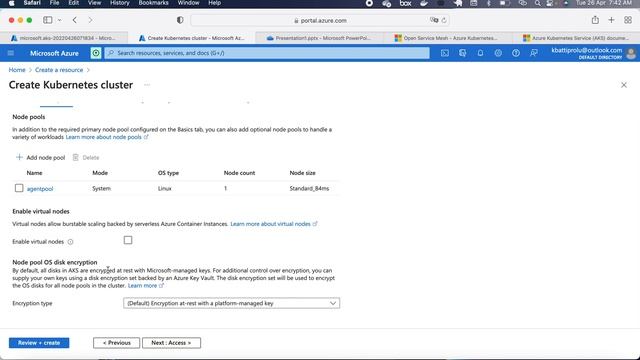
Task: Click the Previous button
Action: (116, 343)
